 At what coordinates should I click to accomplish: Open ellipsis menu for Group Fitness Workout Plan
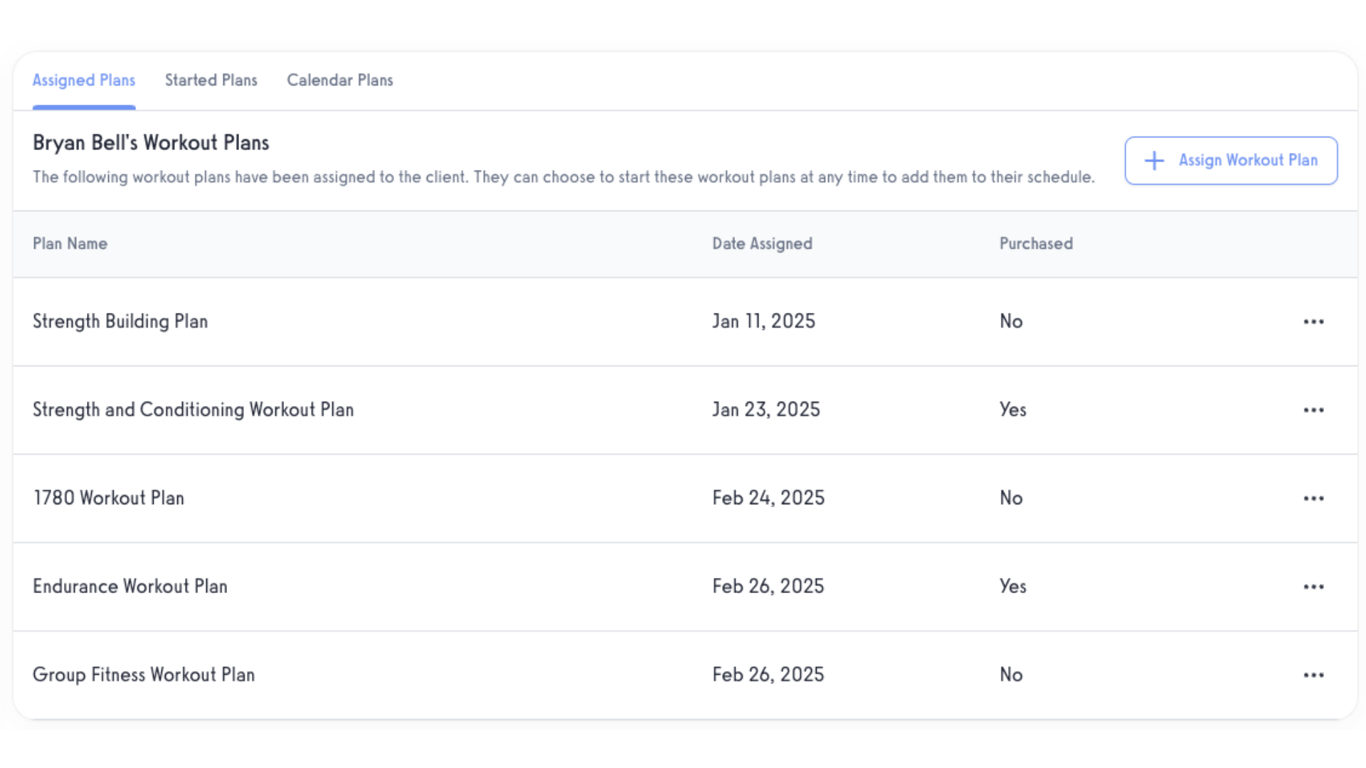pyautogui.click(x=1313, y=675)
